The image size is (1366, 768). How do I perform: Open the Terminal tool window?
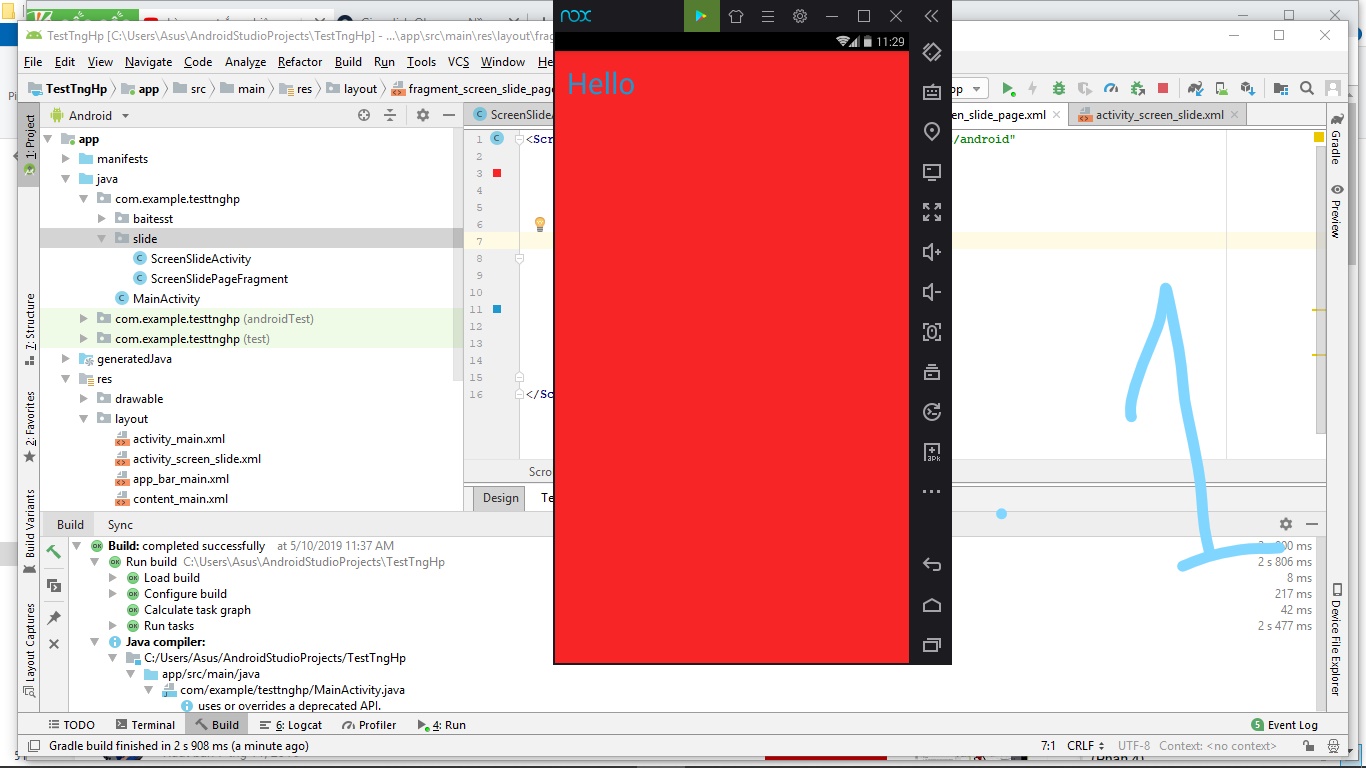tap(144, 725)
